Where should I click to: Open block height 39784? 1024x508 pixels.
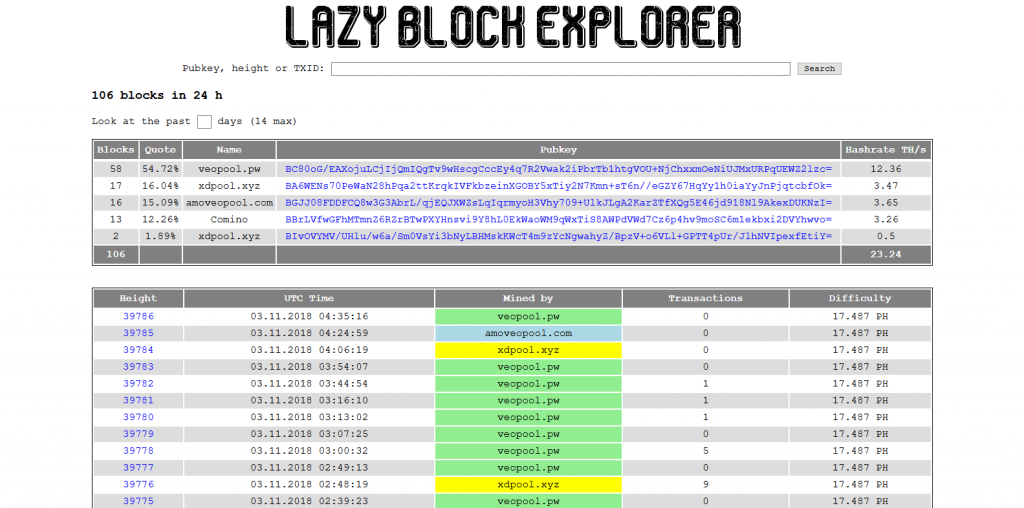click(x=138, y=350)
